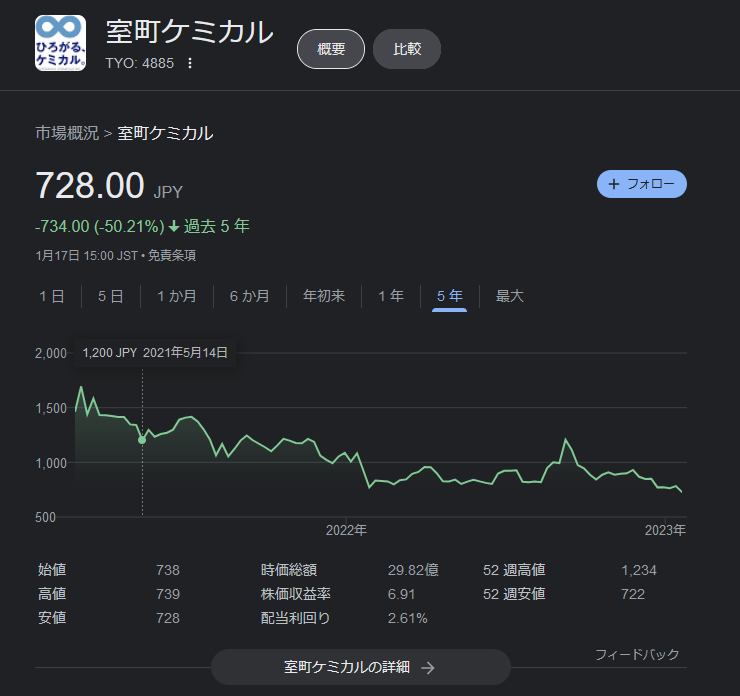This screenshot has height=696, width=740.
Task: Select the 1 か月 time range
Action: (177, 296)
